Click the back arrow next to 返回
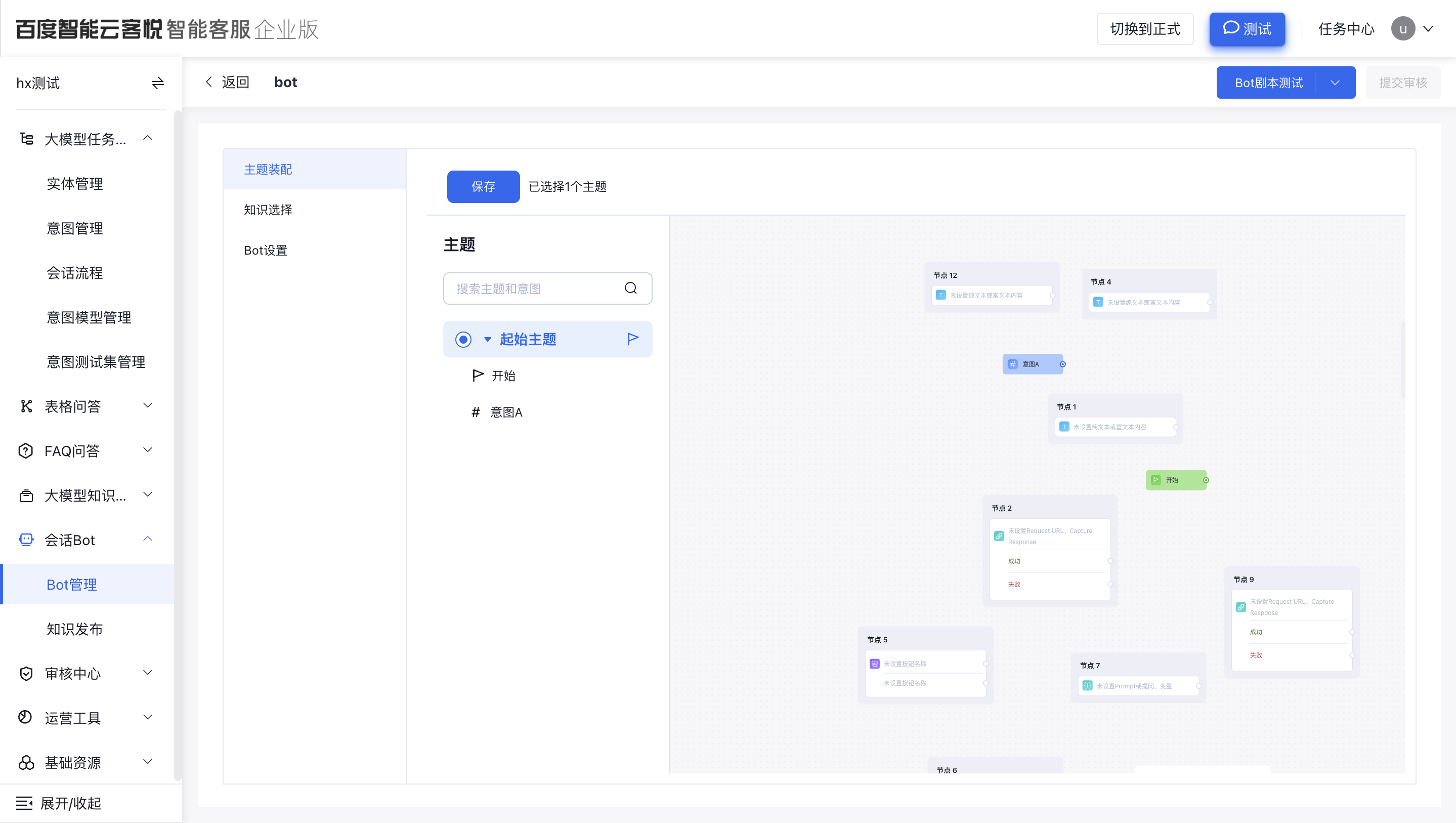Image resolution: width=1456 pixels, height=823 pixels. pyautogui.click(x=209, y=82)
